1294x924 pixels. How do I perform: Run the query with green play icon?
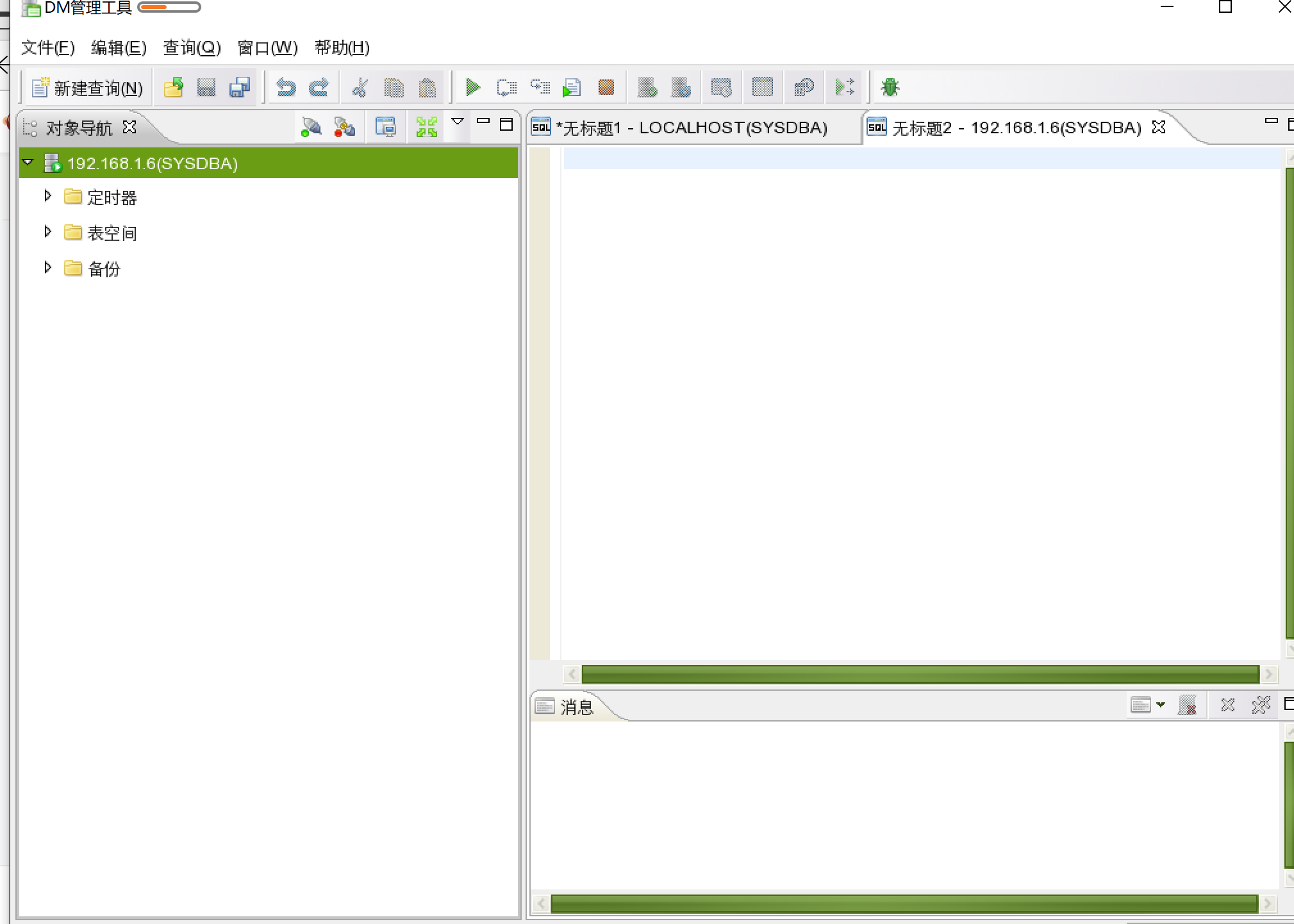472,87
